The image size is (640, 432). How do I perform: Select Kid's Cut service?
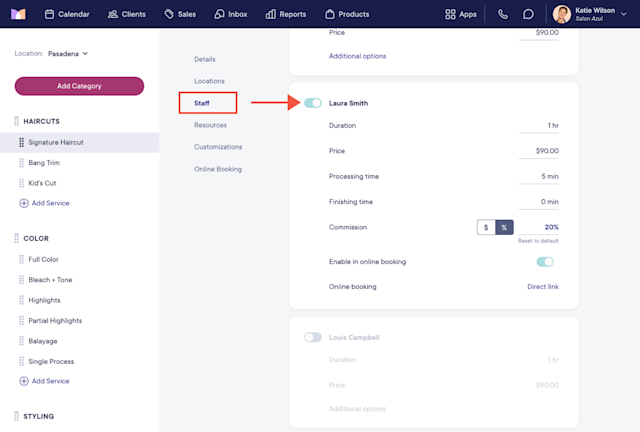(x=42, y=183)
